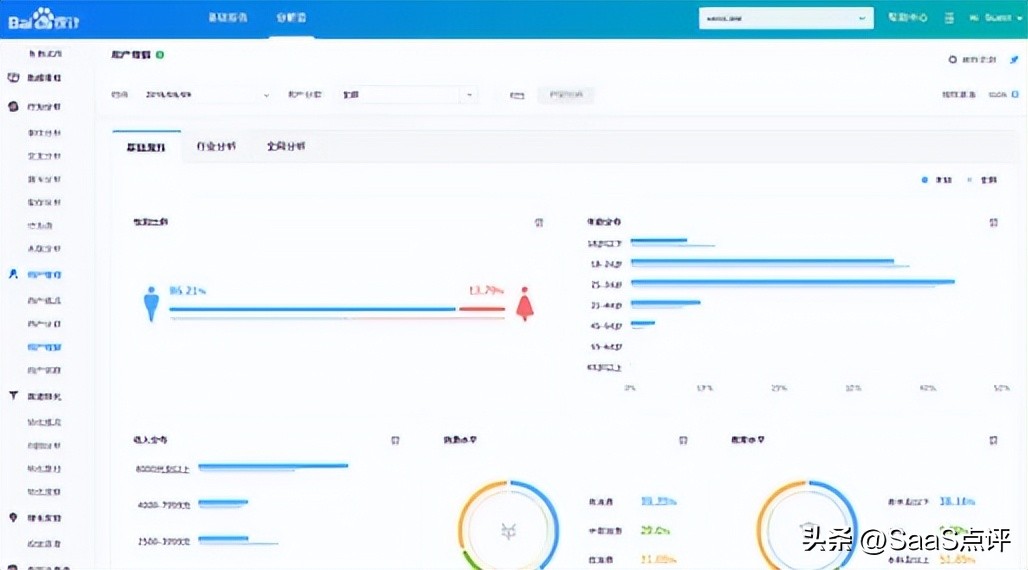Expand the income distribution chart with its corner icon
This screenshot has height=570, width=1028.
[395, 440]
